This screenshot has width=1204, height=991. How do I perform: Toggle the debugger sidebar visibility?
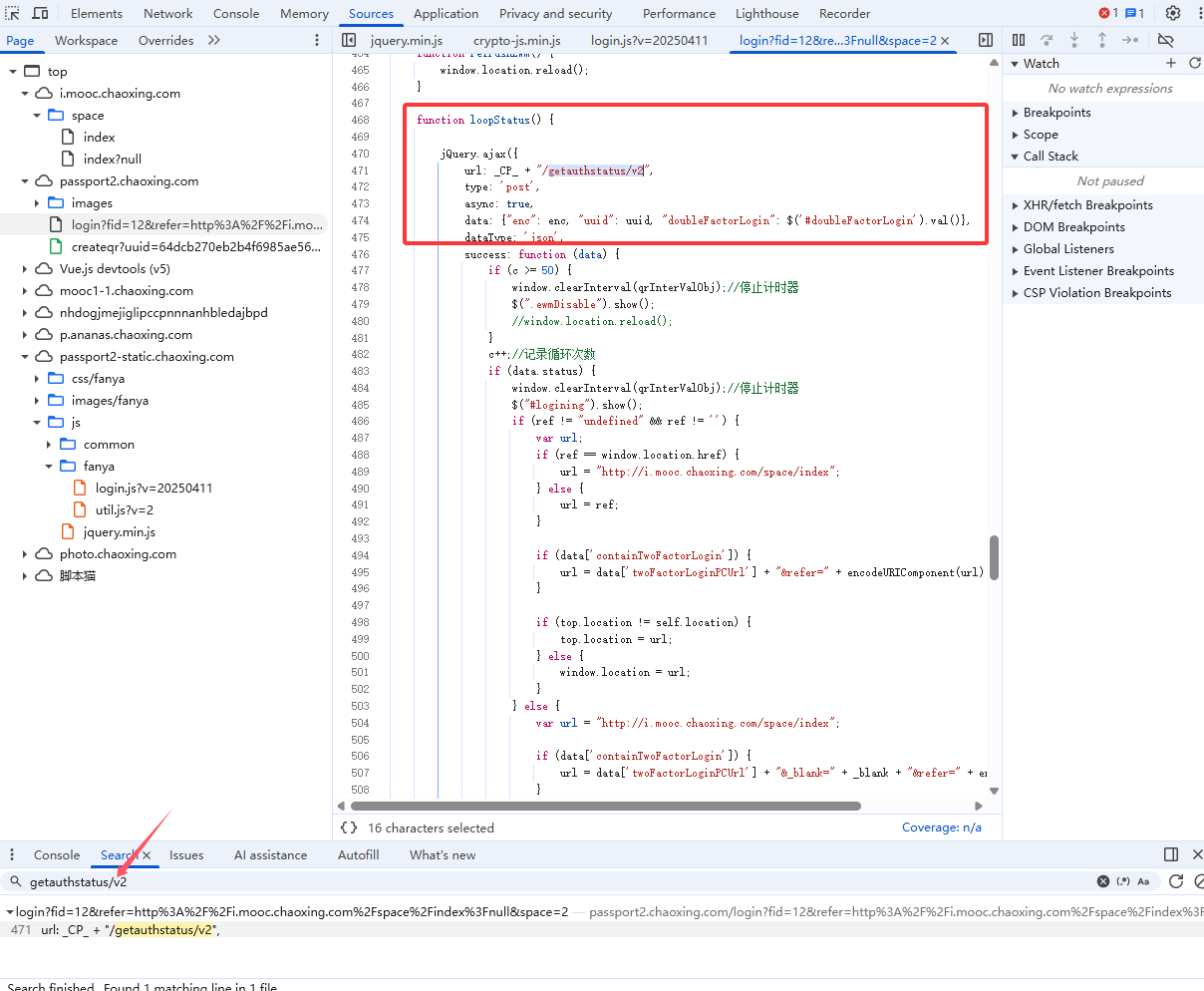(x=986, y=40)
